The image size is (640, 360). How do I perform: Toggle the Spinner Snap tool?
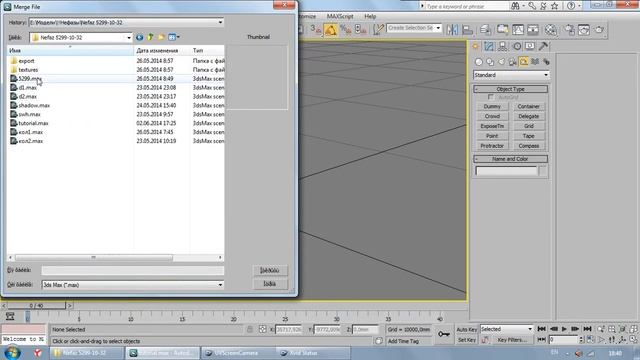click(x=361, y=29)
